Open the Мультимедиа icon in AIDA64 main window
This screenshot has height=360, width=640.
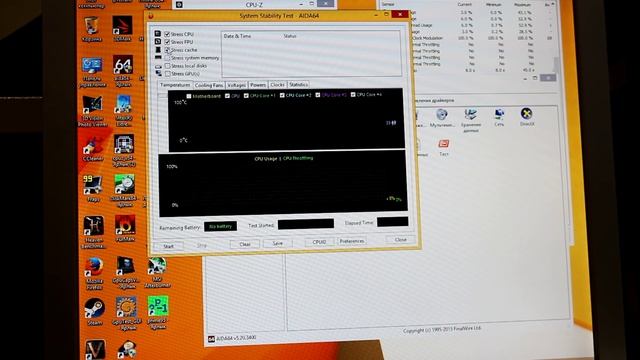(442, 118)
